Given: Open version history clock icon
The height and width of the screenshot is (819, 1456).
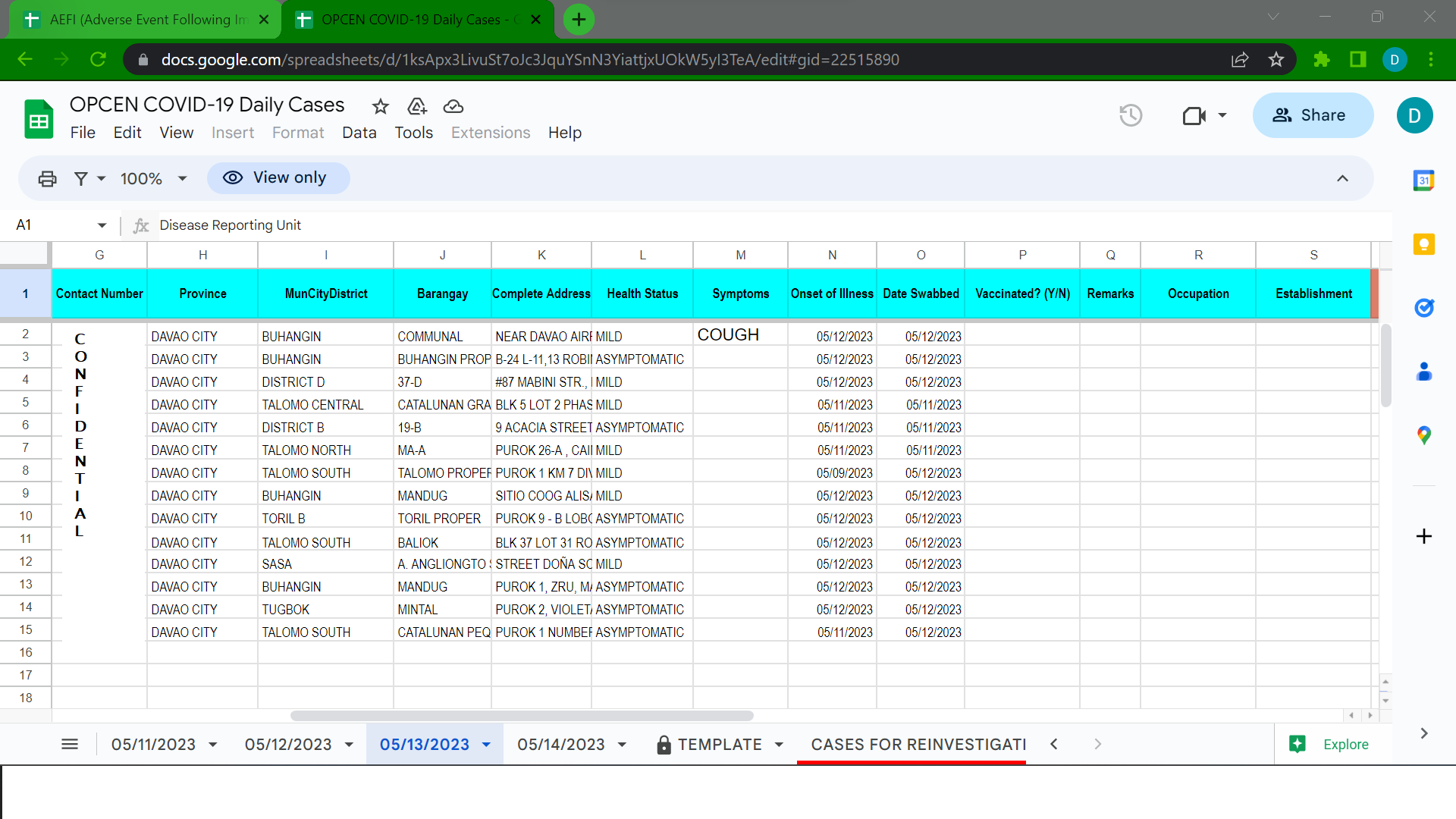Looking at the screenshot, I should click(1131, 115).
